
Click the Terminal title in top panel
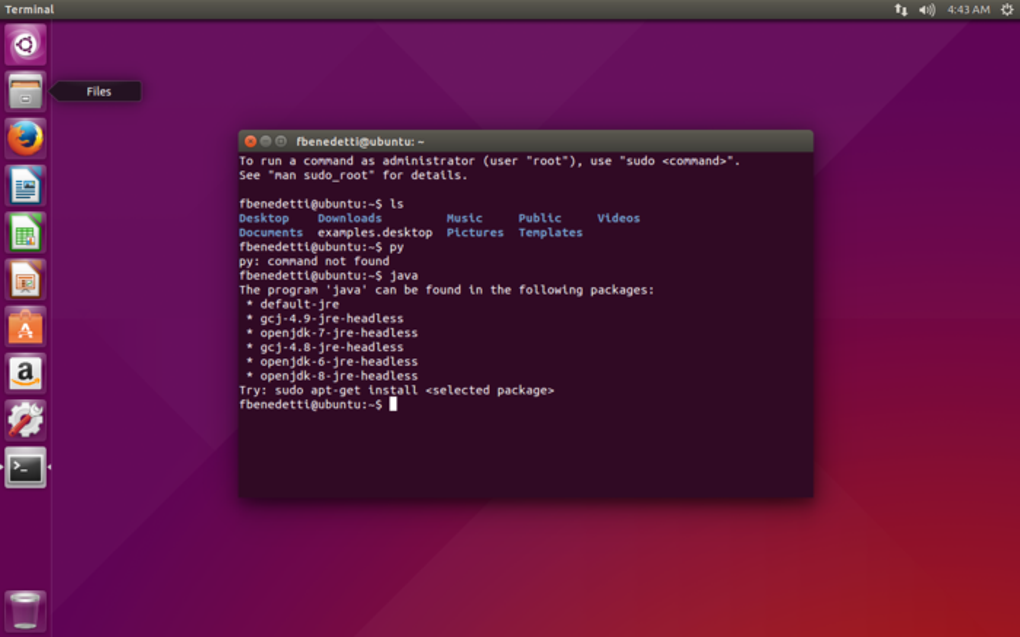click(x=29, y=9)
